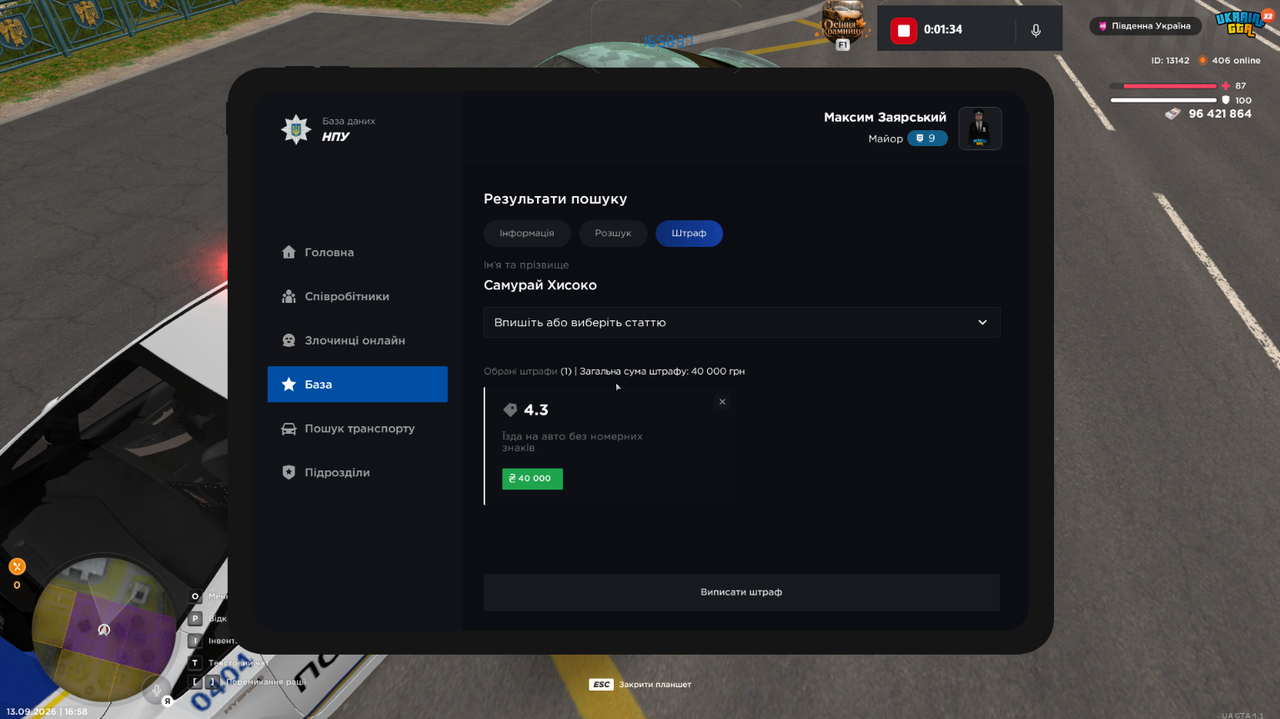Stop the screen recording with the red button
Screen dimensions: 1280x719
903,30
